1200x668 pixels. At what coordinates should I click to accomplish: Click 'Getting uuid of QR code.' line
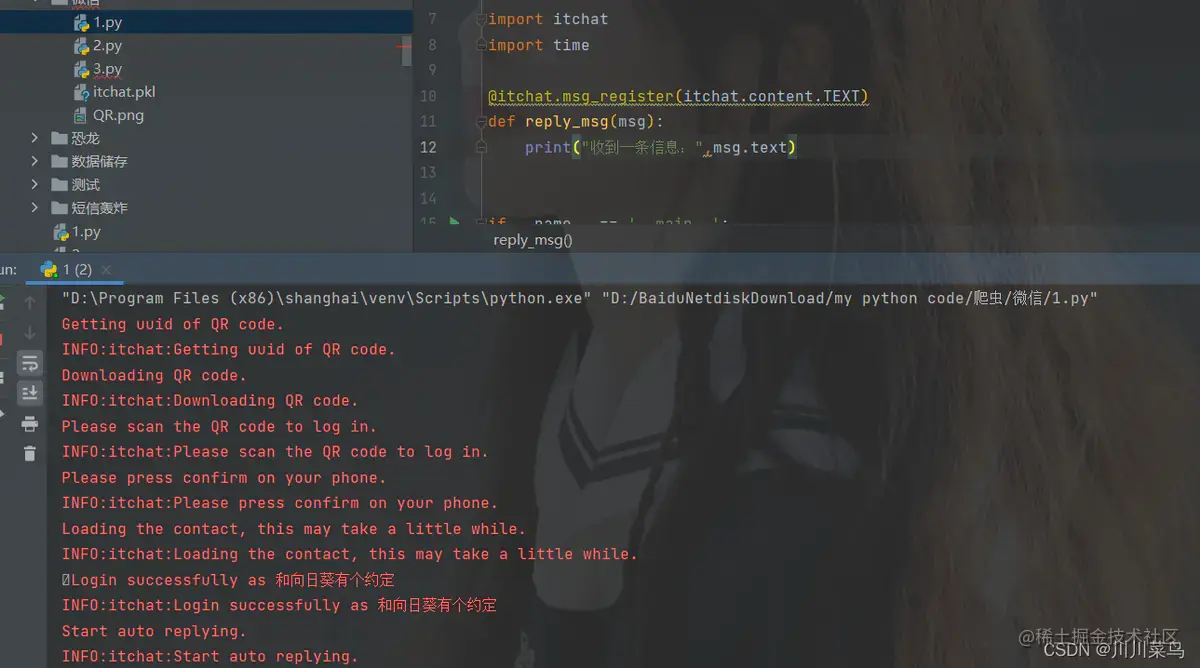point(173,324)
